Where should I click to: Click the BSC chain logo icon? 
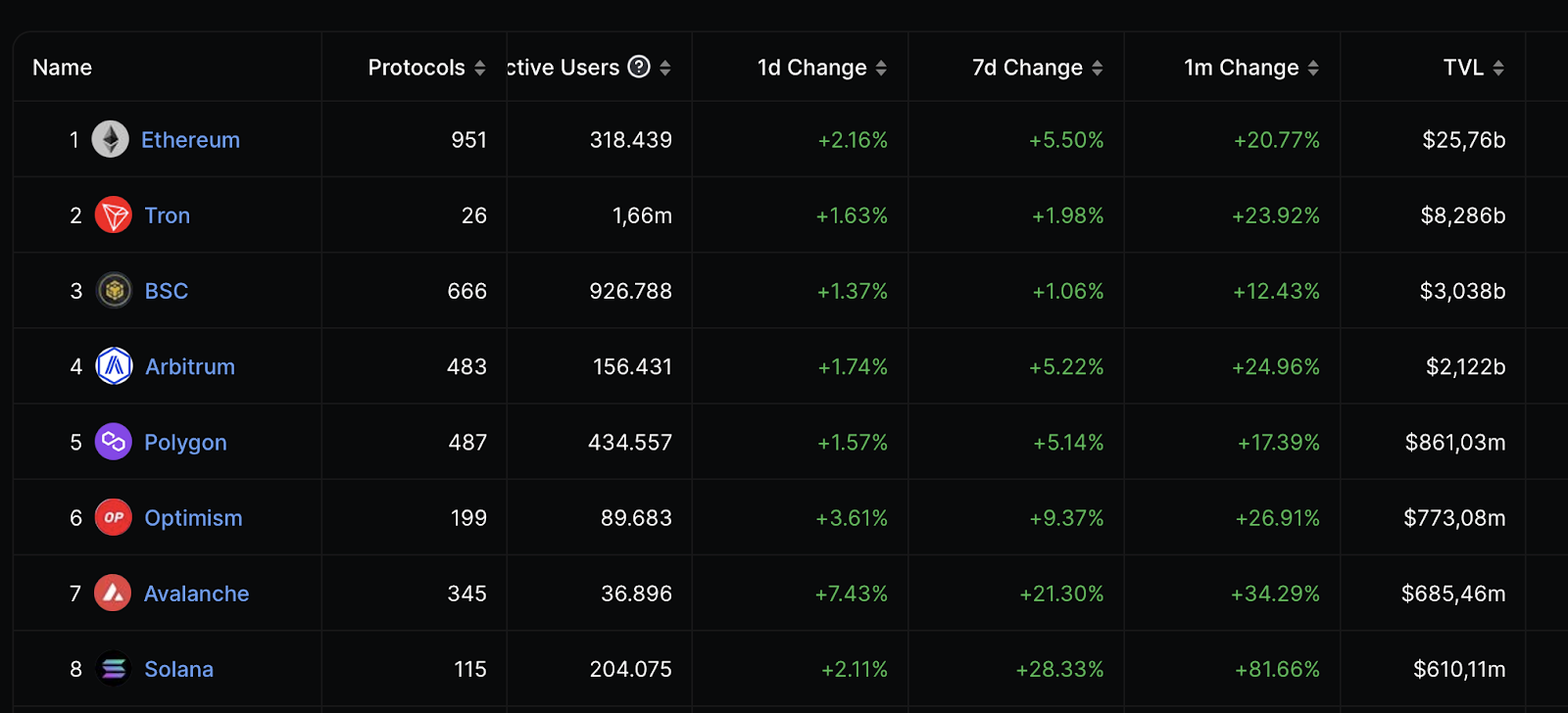coord(114,290)
